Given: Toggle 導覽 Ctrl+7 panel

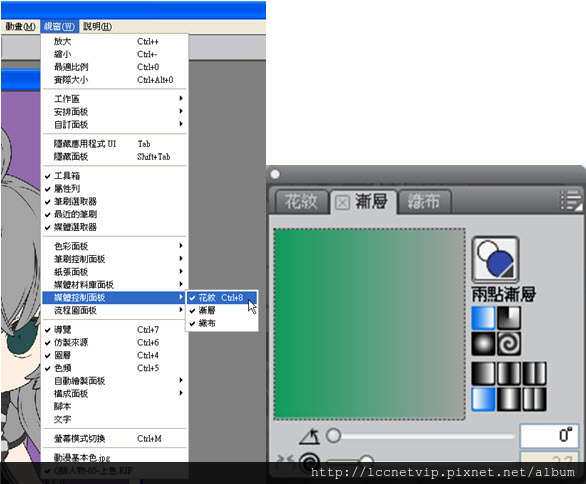Looking at the screenshot, I should [x=114, y=330].
